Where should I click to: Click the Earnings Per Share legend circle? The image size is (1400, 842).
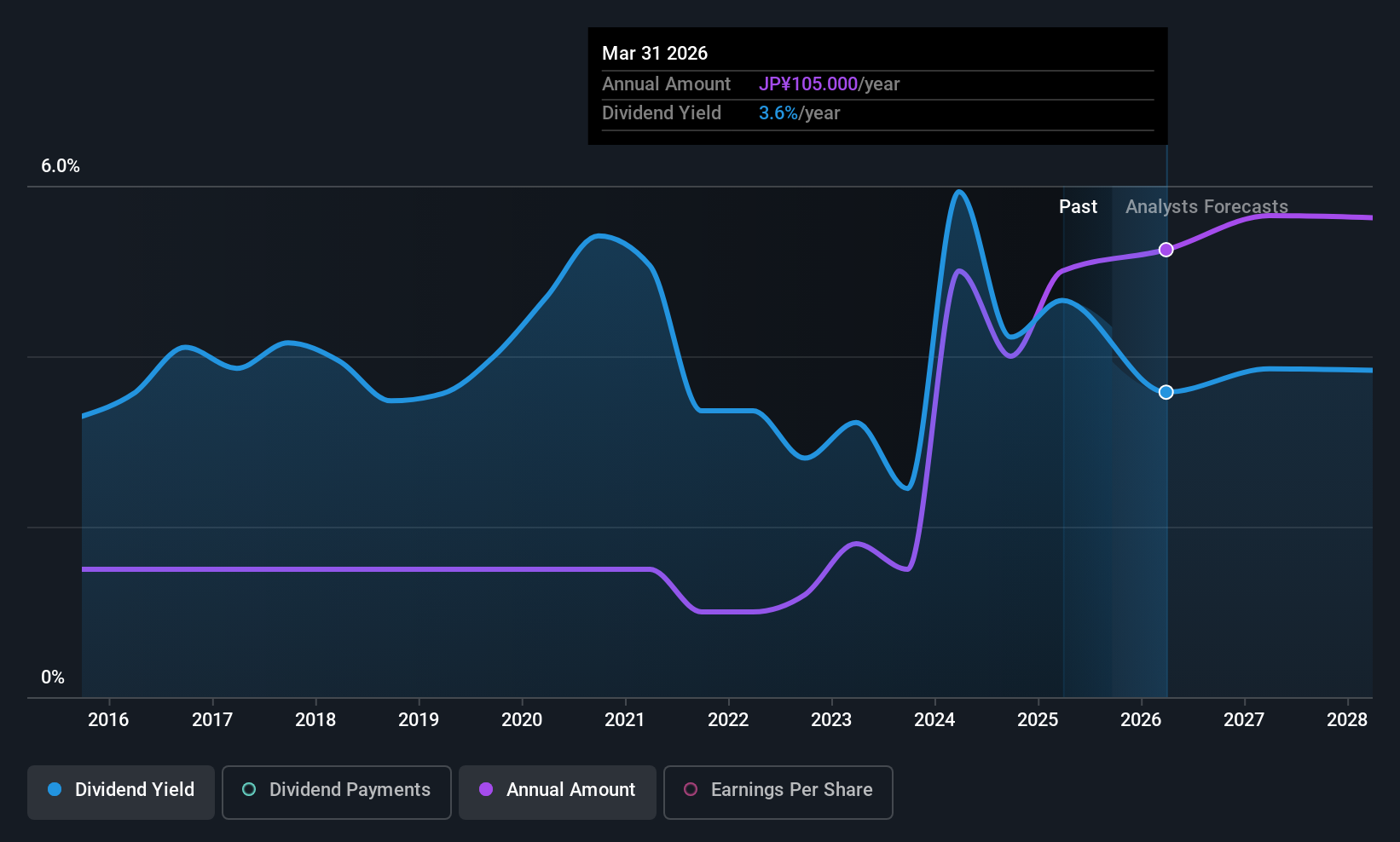pos(691,789)
